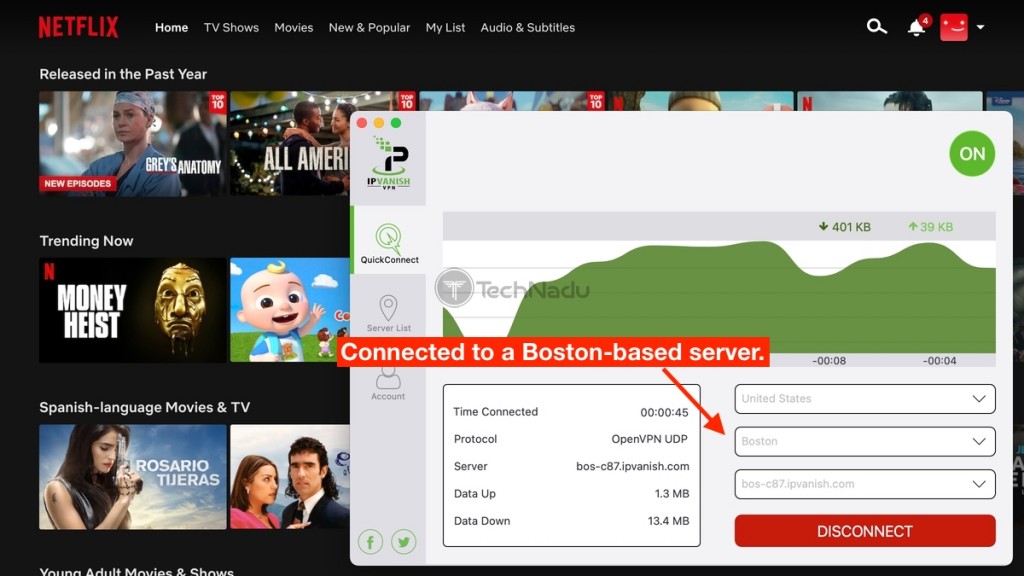The height and width of the screenshot is (576, 1024).
Task: Open Server List in IPVanish sidebar
Action: 389,313
